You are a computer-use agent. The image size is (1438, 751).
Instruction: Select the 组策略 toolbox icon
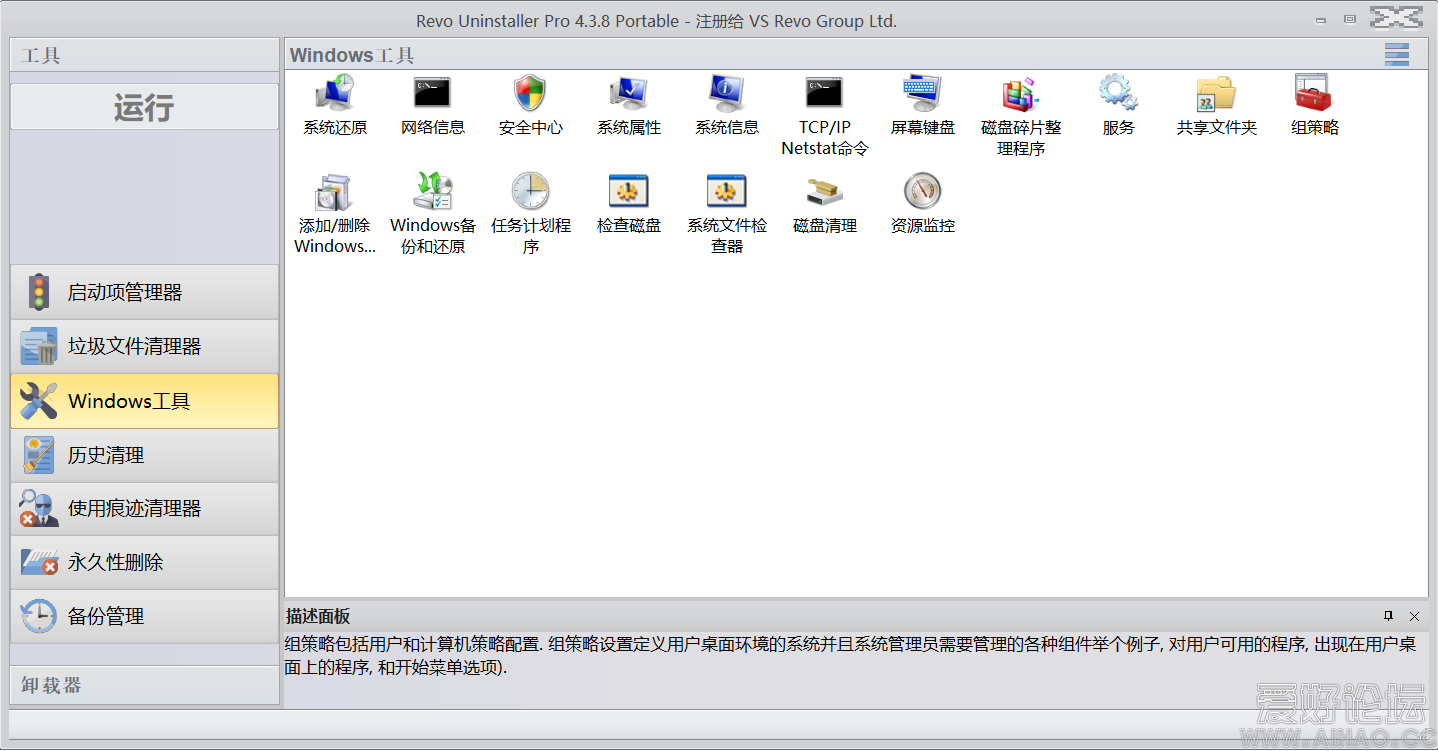click(x=1315, y=94)
